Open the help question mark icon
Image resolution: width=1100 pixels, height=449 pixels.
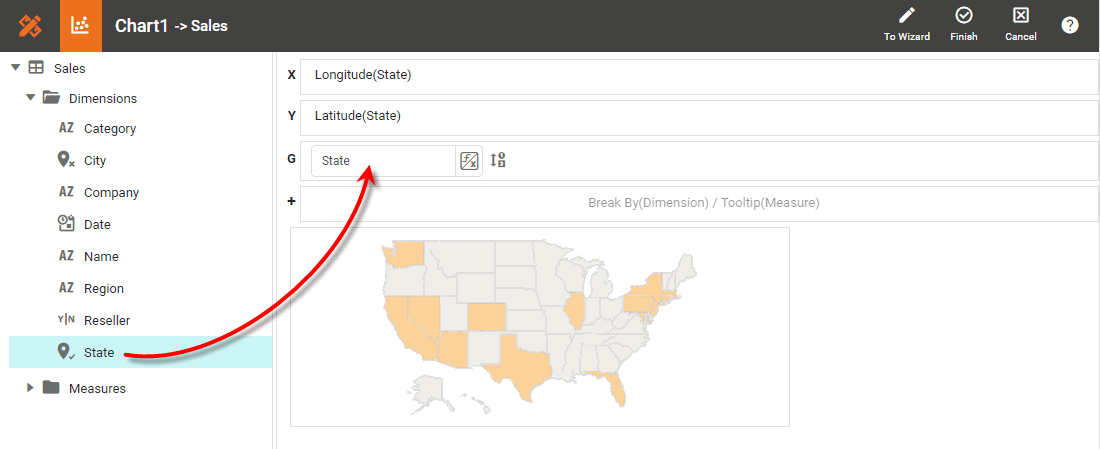tap(1070, 26)
